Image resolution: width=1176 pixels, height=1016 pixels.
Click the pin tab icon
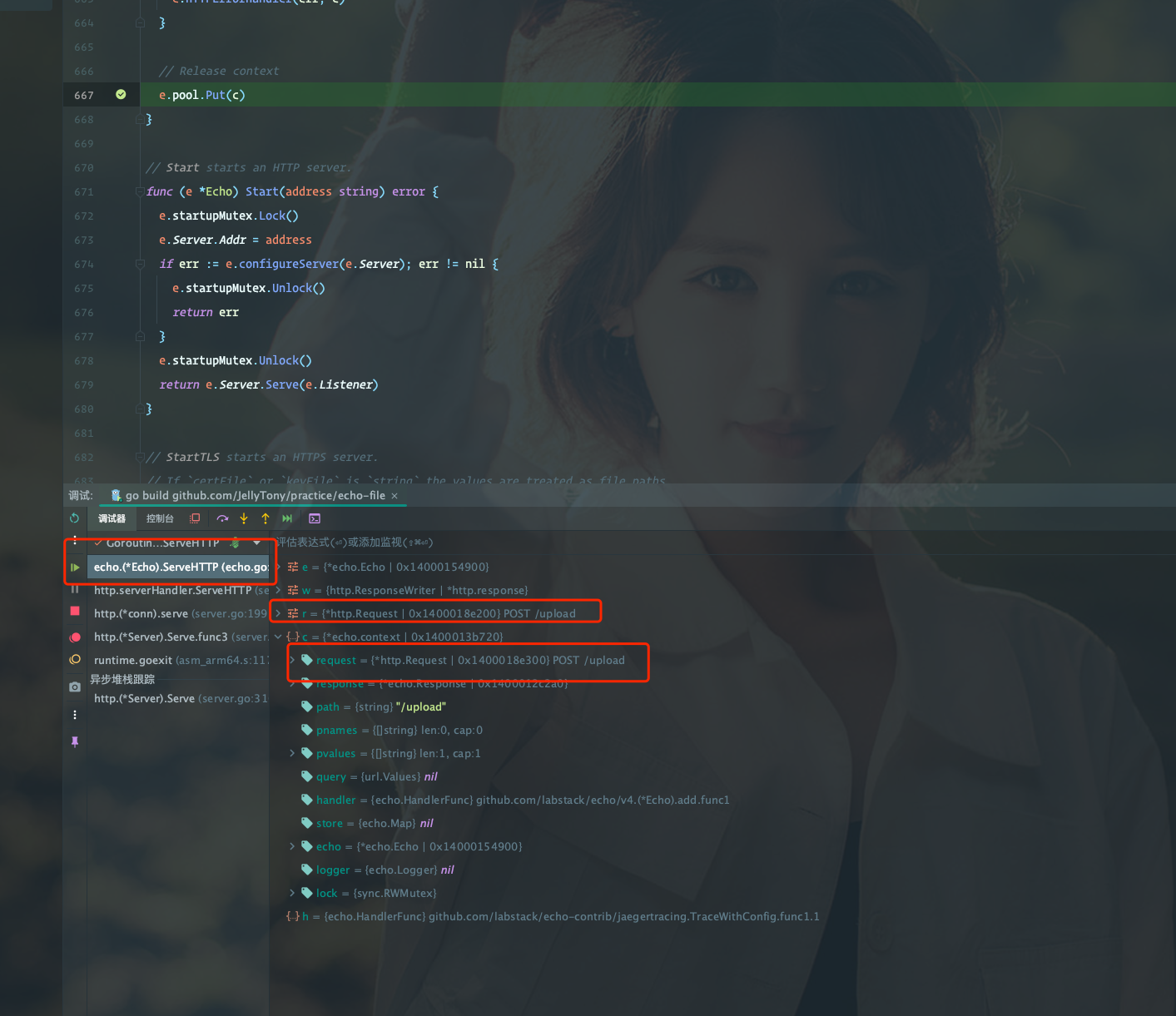(75, 741)
